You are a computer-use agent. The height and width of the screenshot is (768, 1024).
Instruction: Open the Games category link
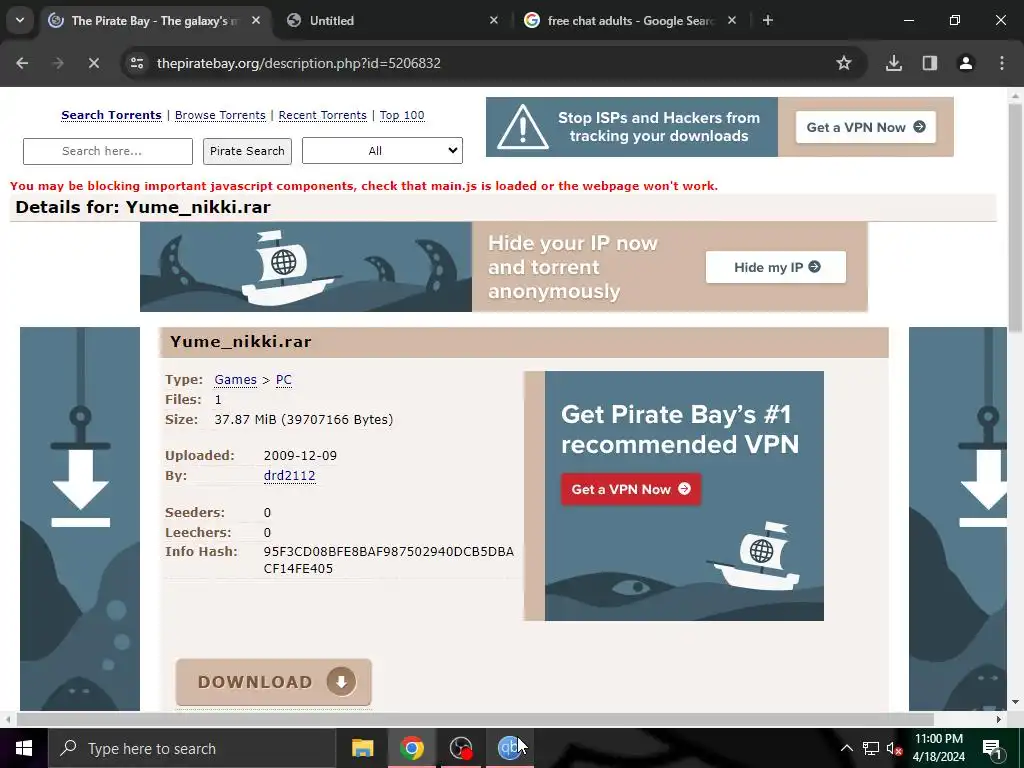pyautogui.click(x=235, y=379)
